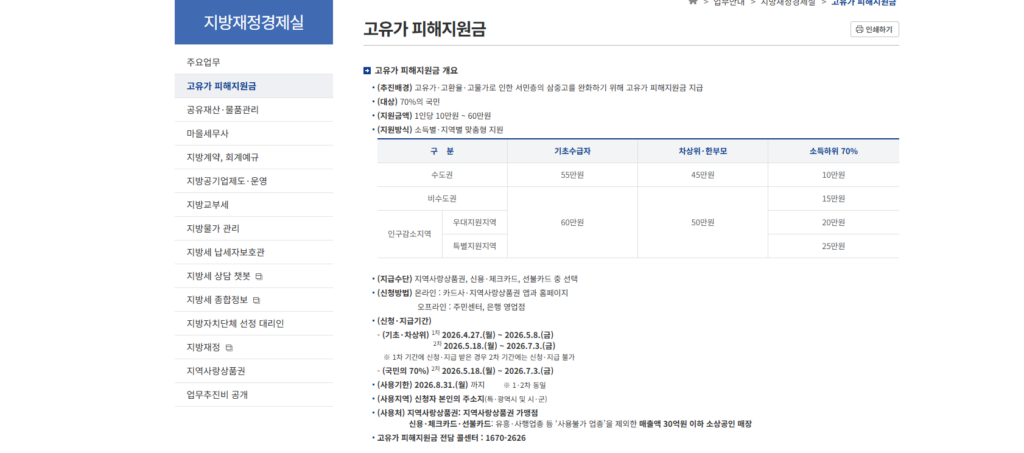
Task: Click the printer icon in 인쇄하기 button
Action: click(x=859, y=29)
